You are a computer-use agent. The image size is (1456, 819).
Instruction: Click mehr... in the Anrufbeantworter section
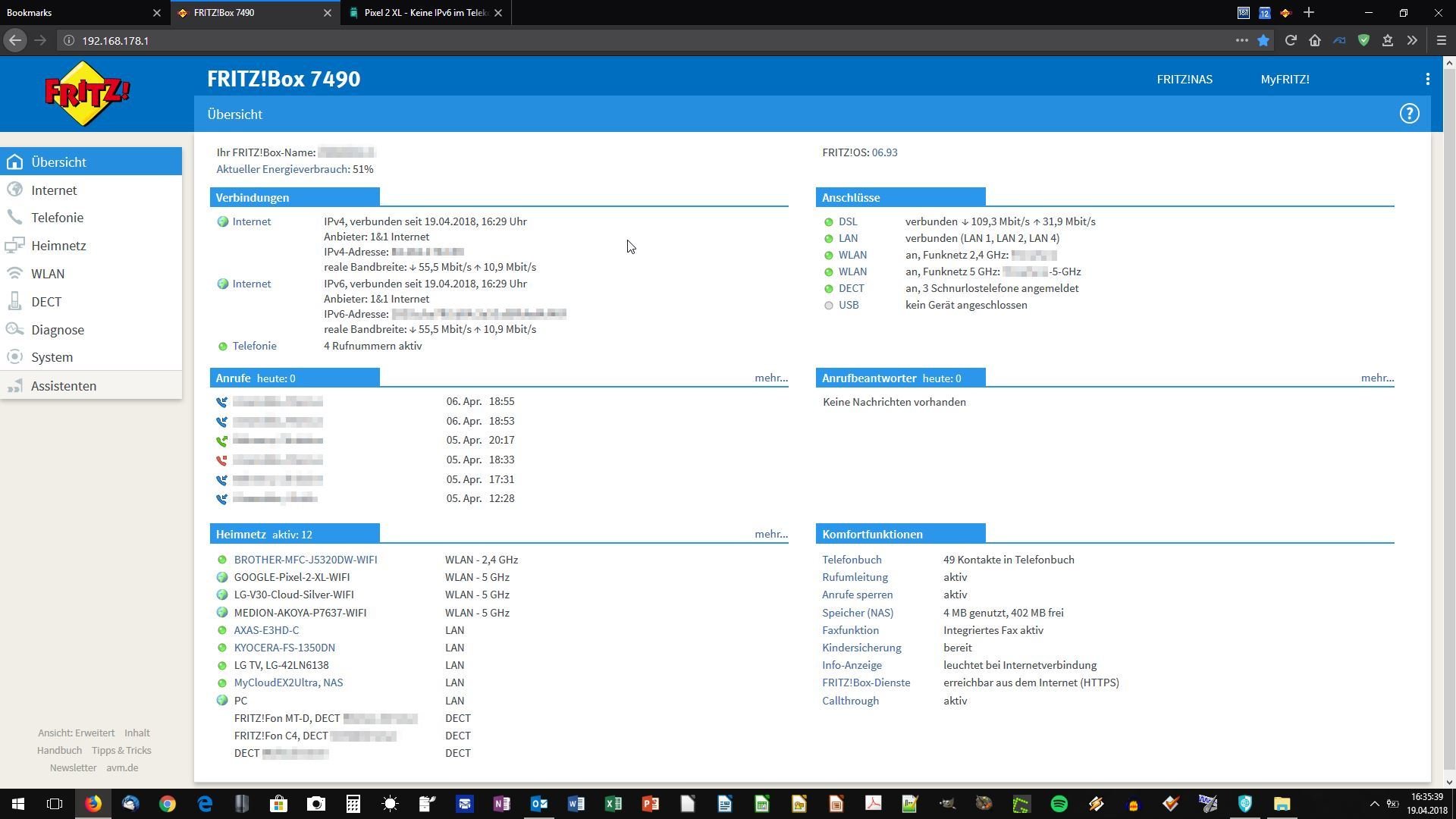[x=1377, y=378]
